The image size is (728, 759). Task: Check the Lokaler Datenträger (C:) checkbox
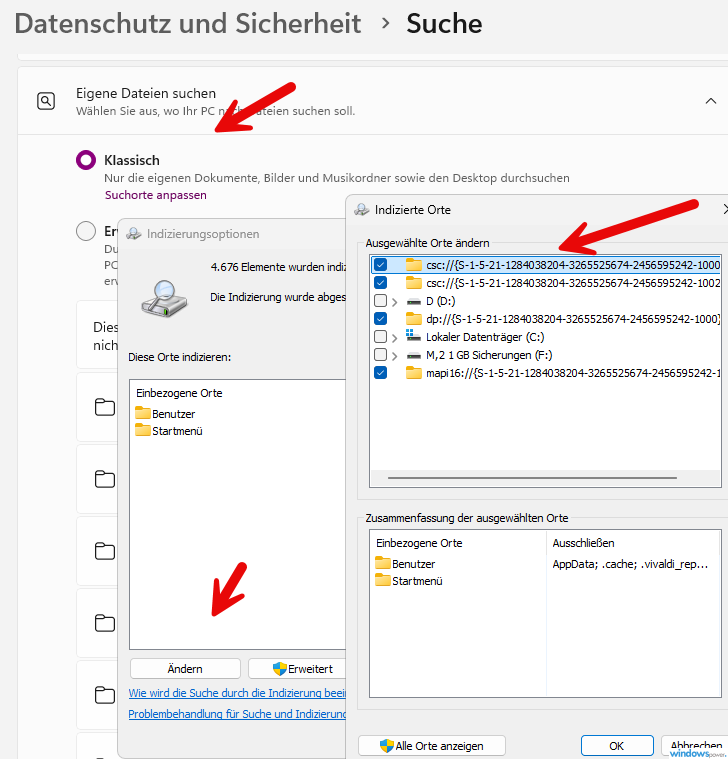[380, 336]
